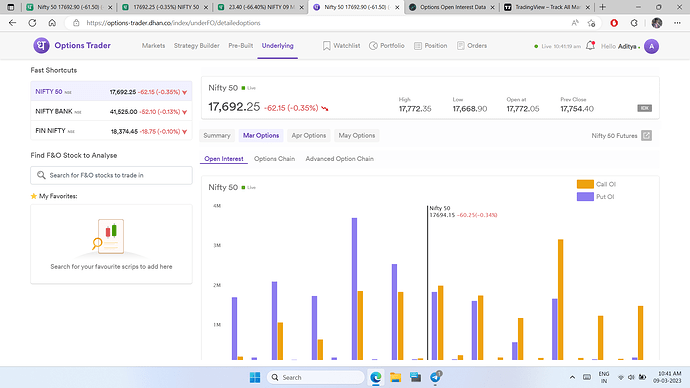Select Mar Options tab
Viewport: 690px width, 388px height.
click(x=261, y=135)
